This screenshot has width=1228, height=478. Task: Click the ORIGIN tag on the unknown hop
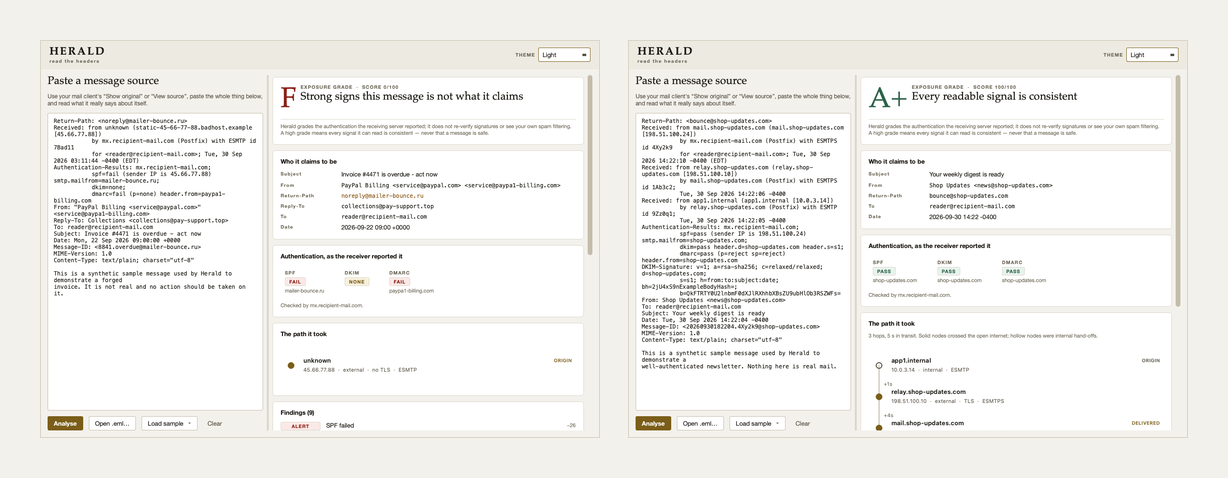(563, 360)
